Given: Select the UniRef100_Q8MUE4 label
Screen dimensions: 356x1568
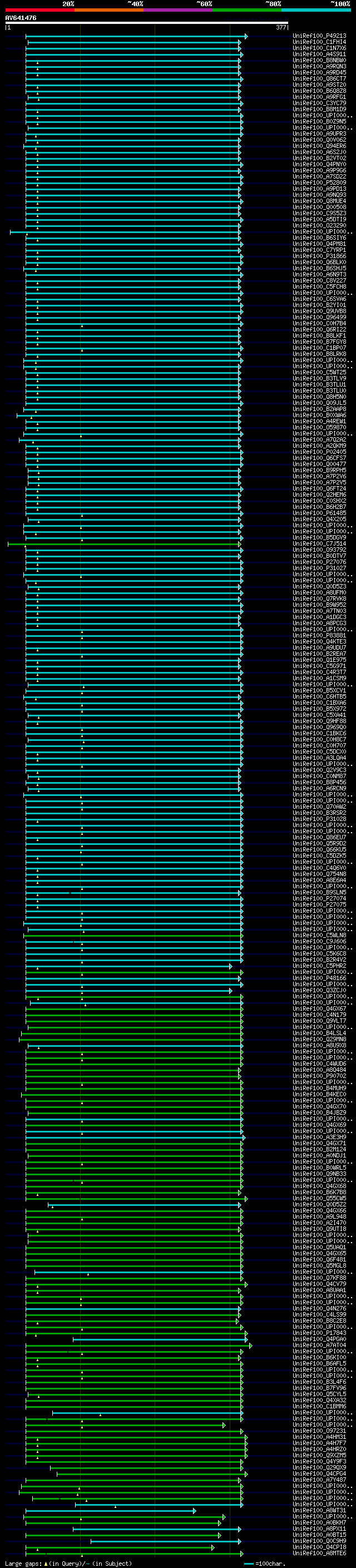Looking at the screenshot, I should 319,201.
